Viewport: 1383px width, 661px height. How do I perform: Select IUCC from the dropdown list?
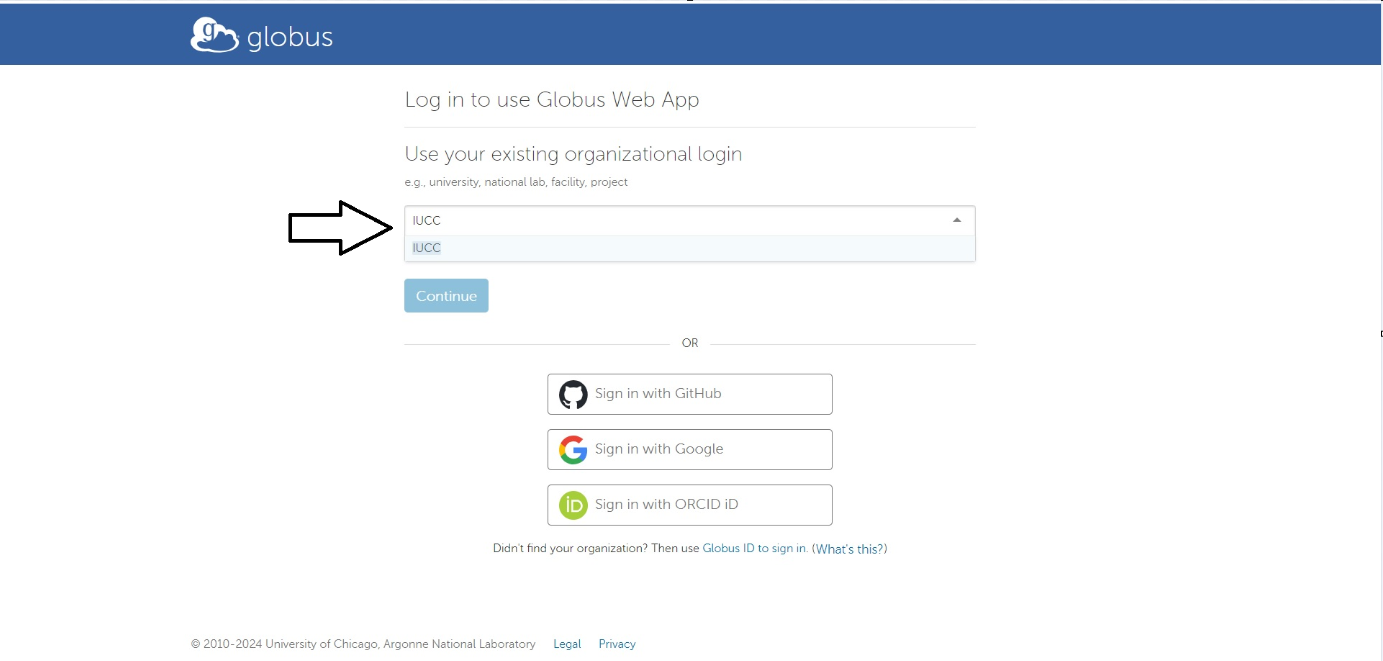pos(690,248)
